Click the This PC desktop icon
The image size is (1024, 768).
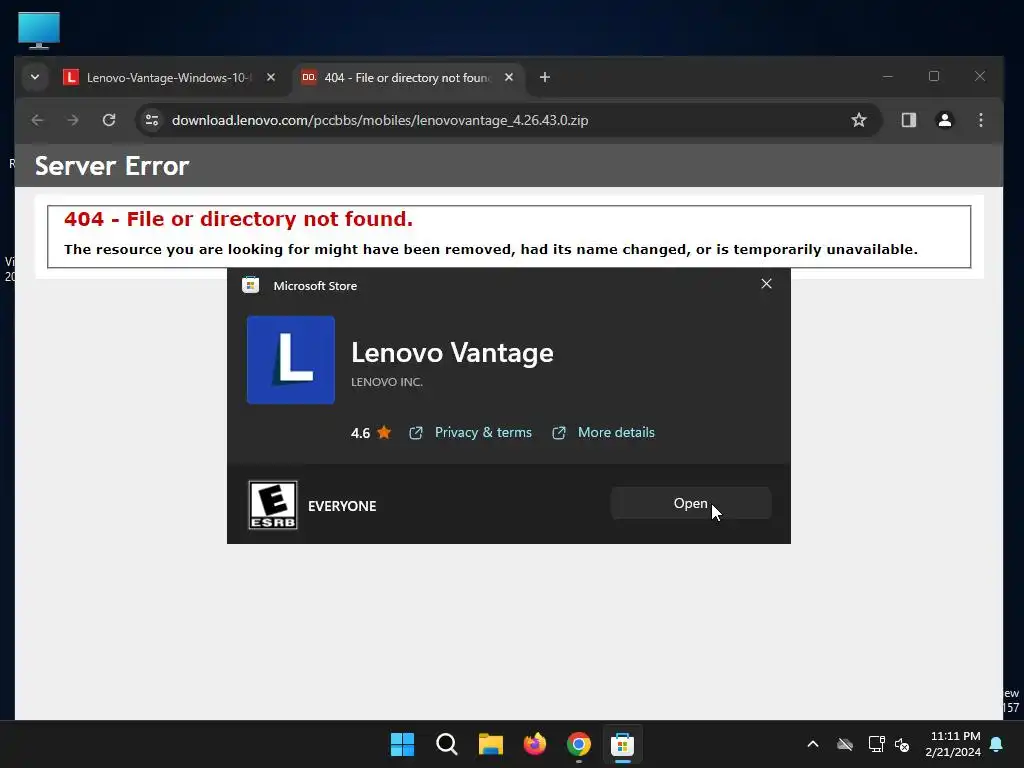point(39,30)
